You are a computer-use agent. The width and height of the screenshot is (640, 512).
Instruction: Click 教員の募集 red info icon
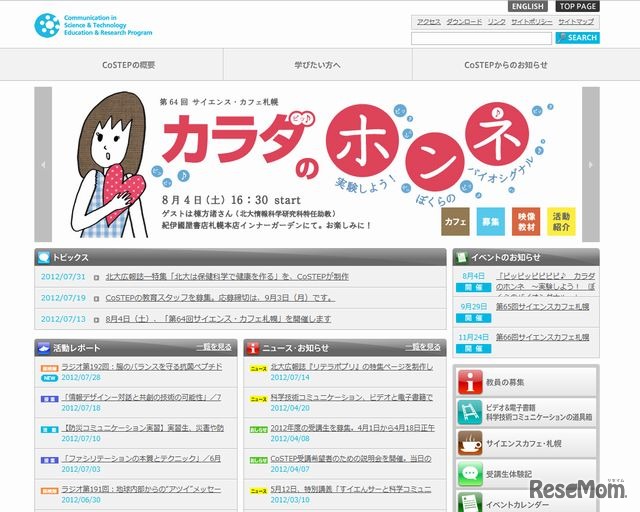click(x=470, y=382)
